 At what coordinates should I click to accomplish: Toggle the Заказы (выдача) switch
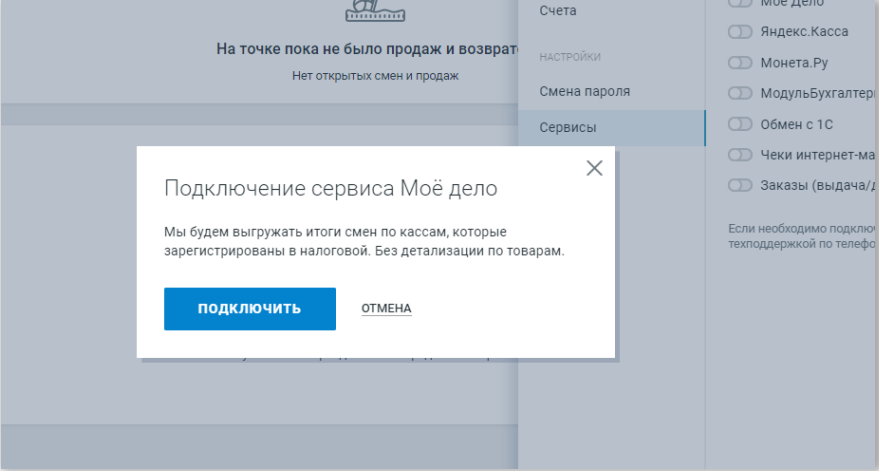pos(740,185)
